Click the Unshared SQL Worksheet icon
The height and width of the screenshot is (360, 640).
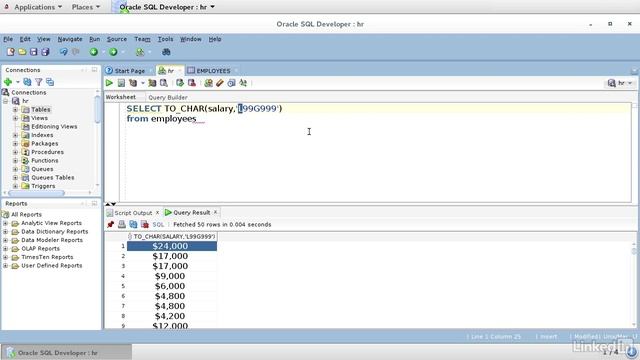[209, 83]
